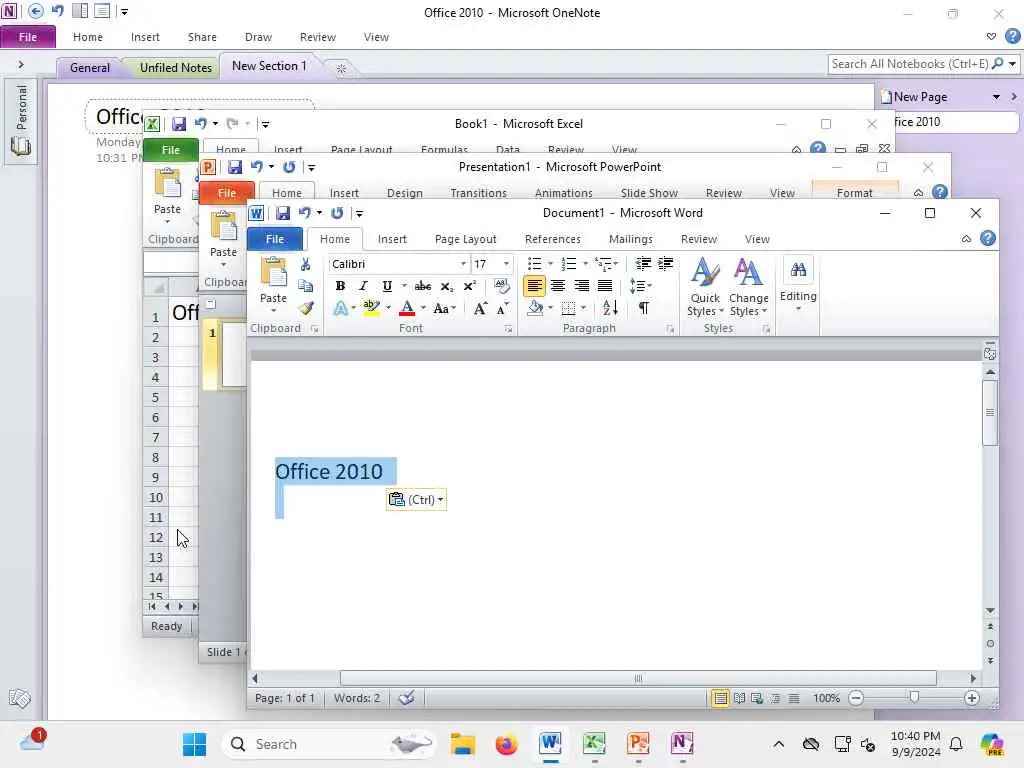The height and width of the screenshot is (768, 1024).
Task: Expand Word Font dialog launcher
Action: pos(508,329)
